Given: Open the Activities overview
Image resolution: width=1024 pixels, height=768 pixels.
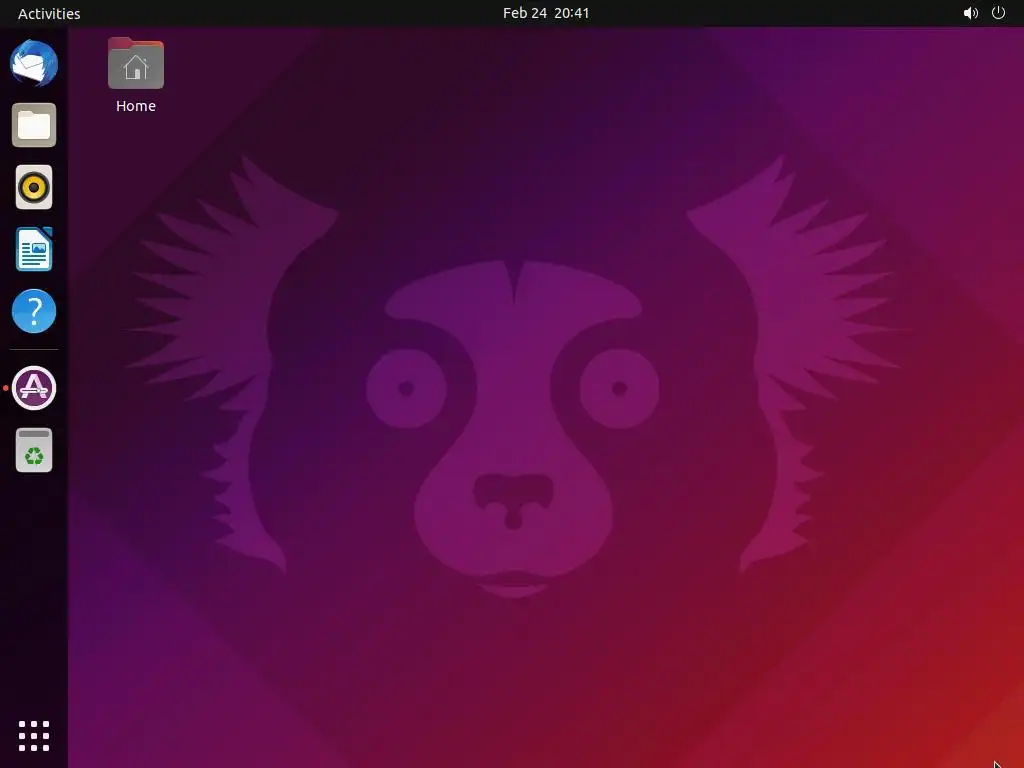Looking at the screenshot, I should (x=49, y=13).
